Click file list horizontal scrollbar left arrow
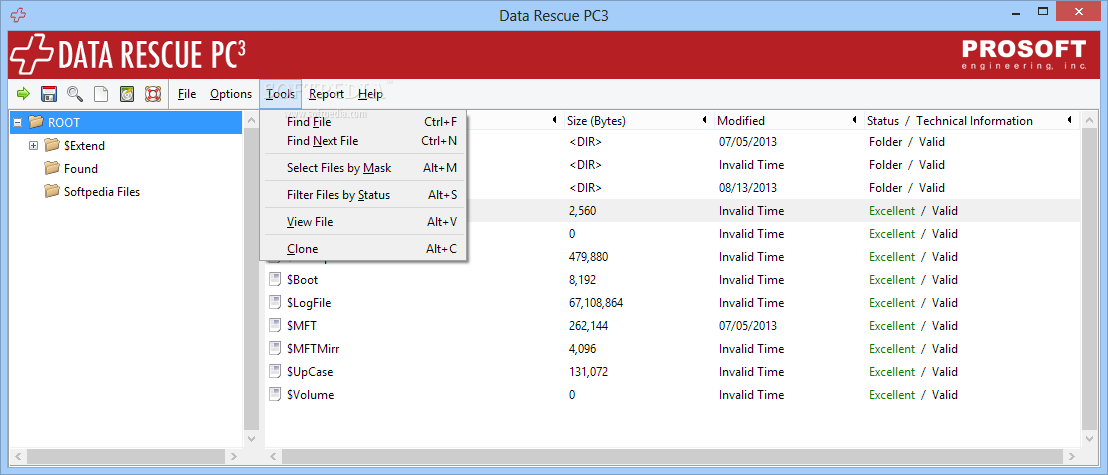Image resolution: width=1108 pixels, height=475 pixels. click(273, 457)
